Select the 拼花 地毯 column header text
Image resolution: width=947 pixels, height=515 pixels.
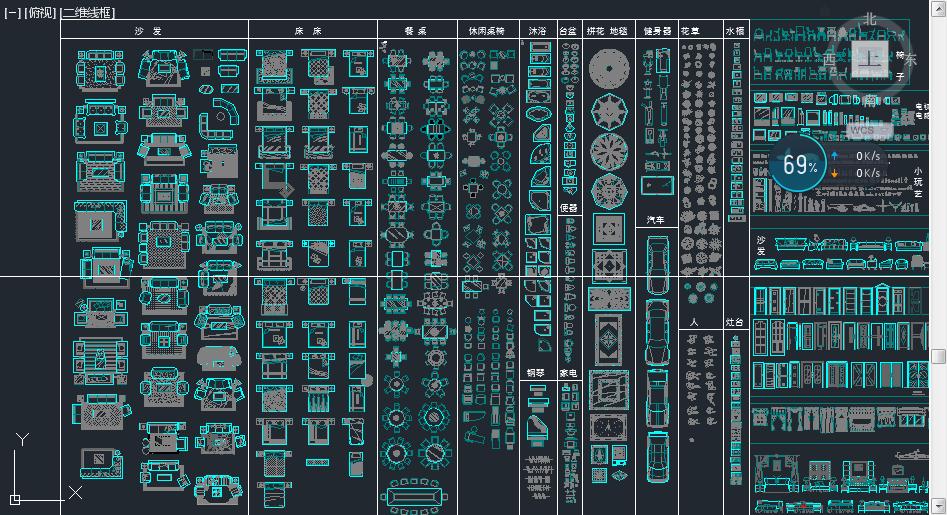tap(607, 30)
